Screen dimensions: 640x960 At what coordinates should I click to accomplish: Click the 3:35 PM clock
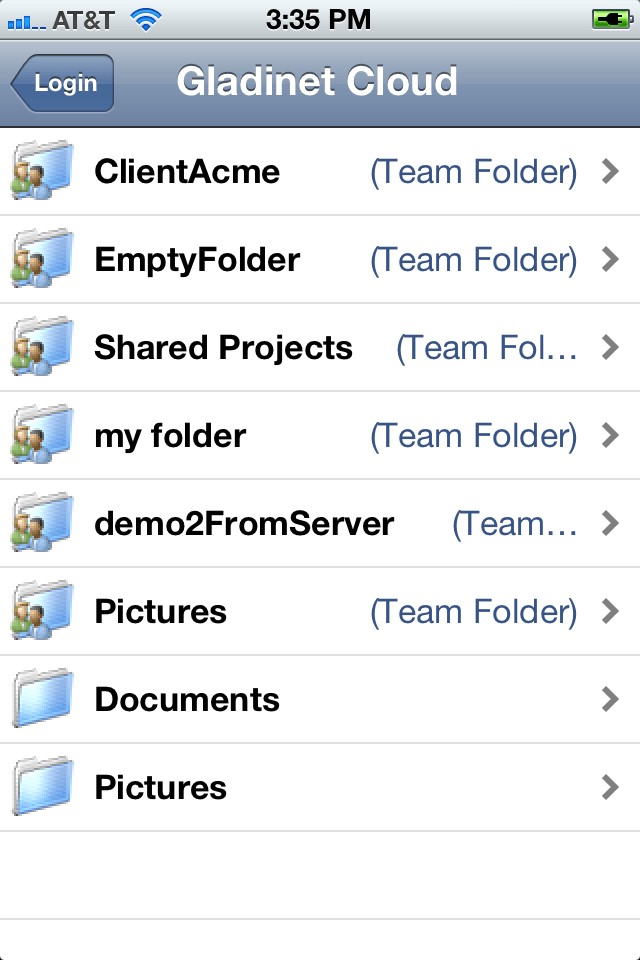click(x=319, y=18)
